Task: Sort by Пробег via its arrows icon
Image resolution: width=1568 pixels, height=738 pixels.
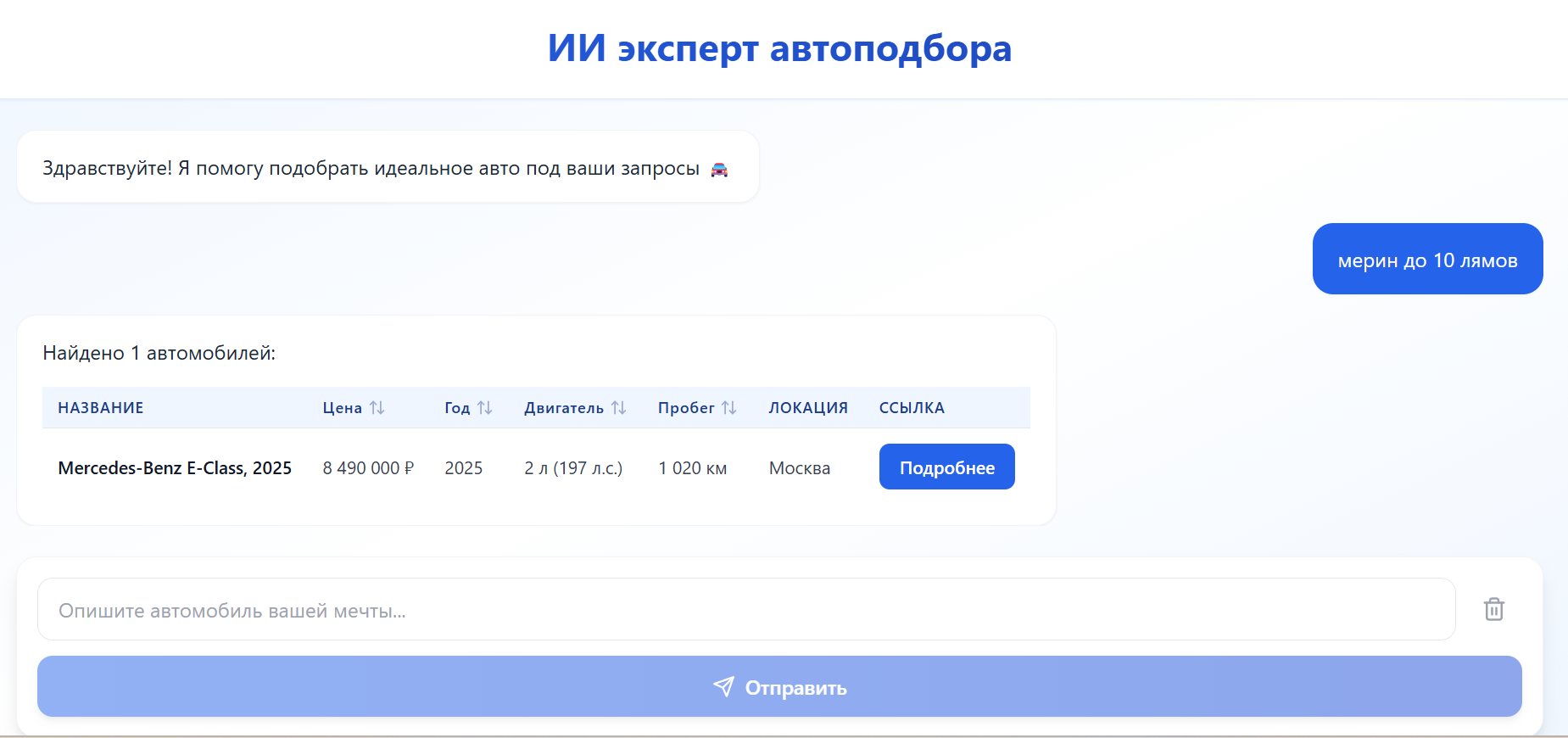Action: (x=729, y=408)
